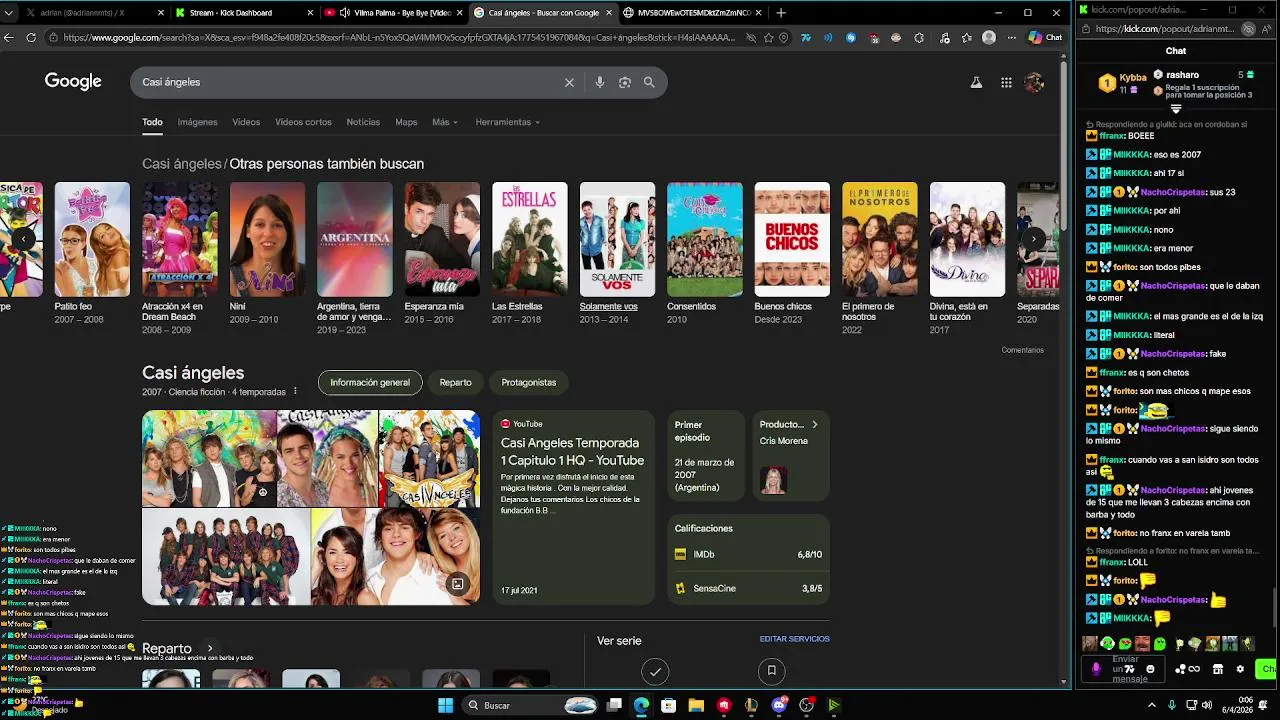Bookmark this page with the star icon
This screenshot has height=720, width=1280.
(x=769, y=38)
